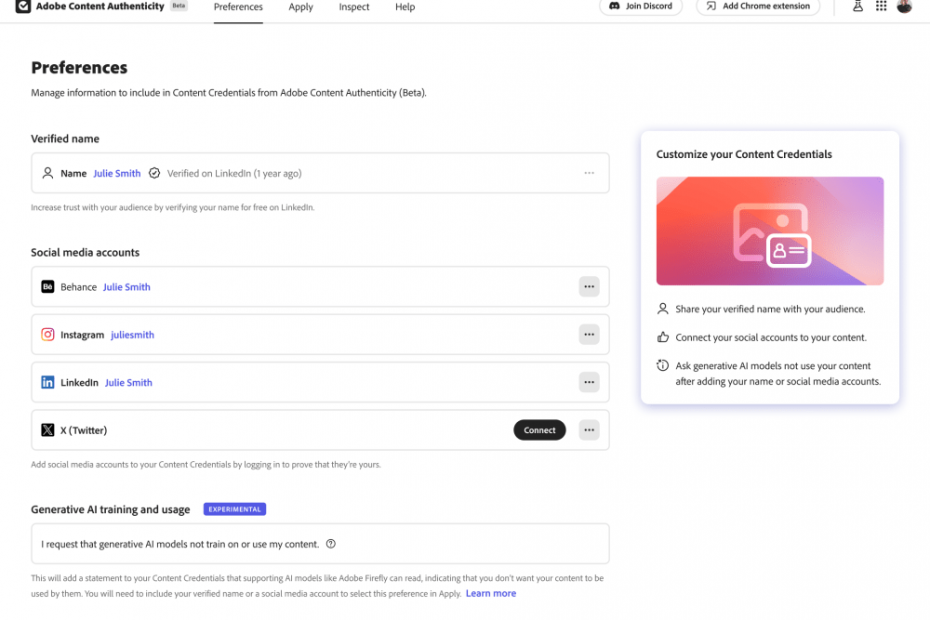Open the user profile avatar
Image resolution: width=930 pixels, height=620 pixels.
[x=904, y=6]
